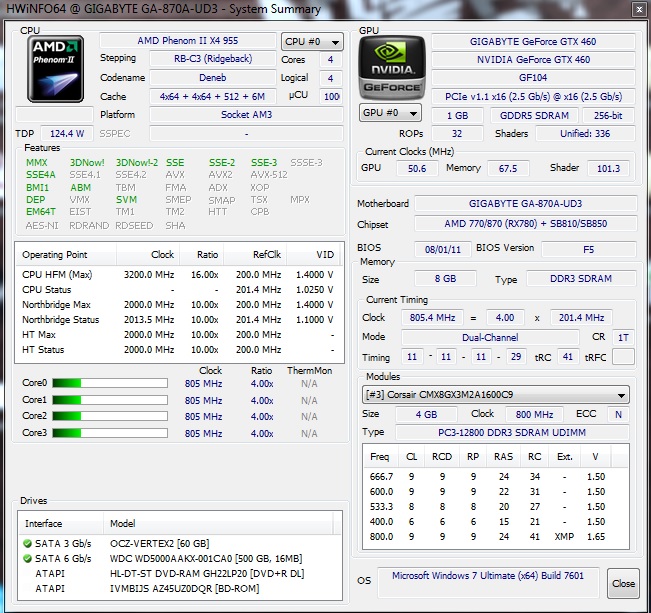The height and width of the screenshot is (613, 651).
Task: Click the Deneb codename value
Action: coord(213,78)
